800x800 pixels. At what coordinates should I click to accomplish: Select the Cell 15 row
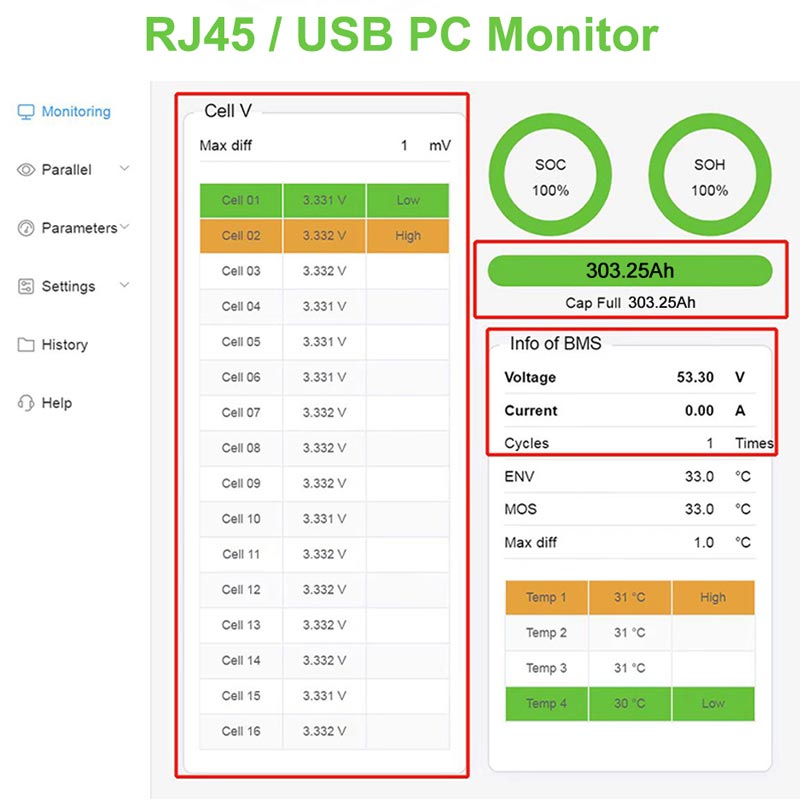coord(324,696)
